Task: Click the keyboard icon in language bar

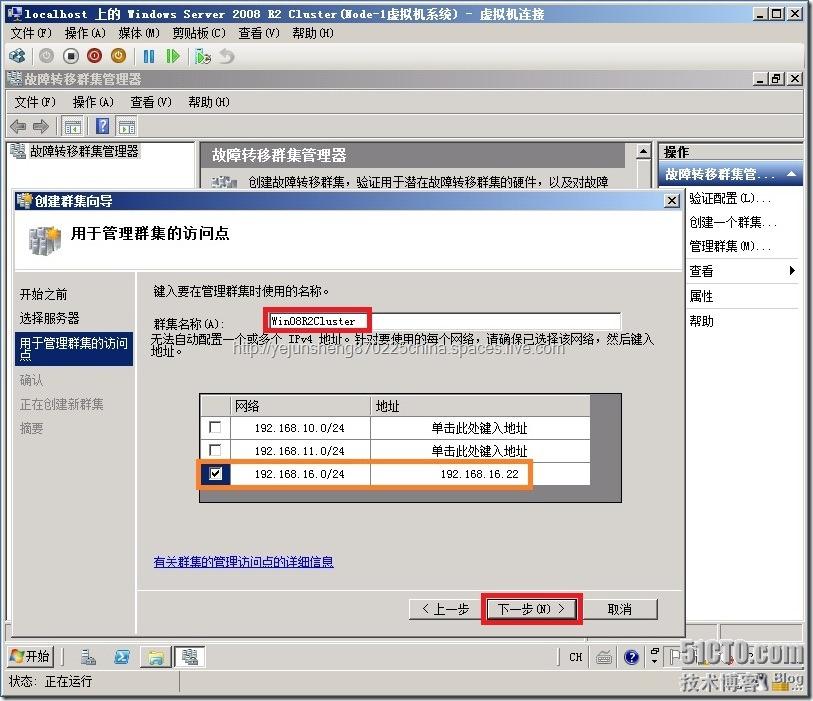Action: point(604,657)
